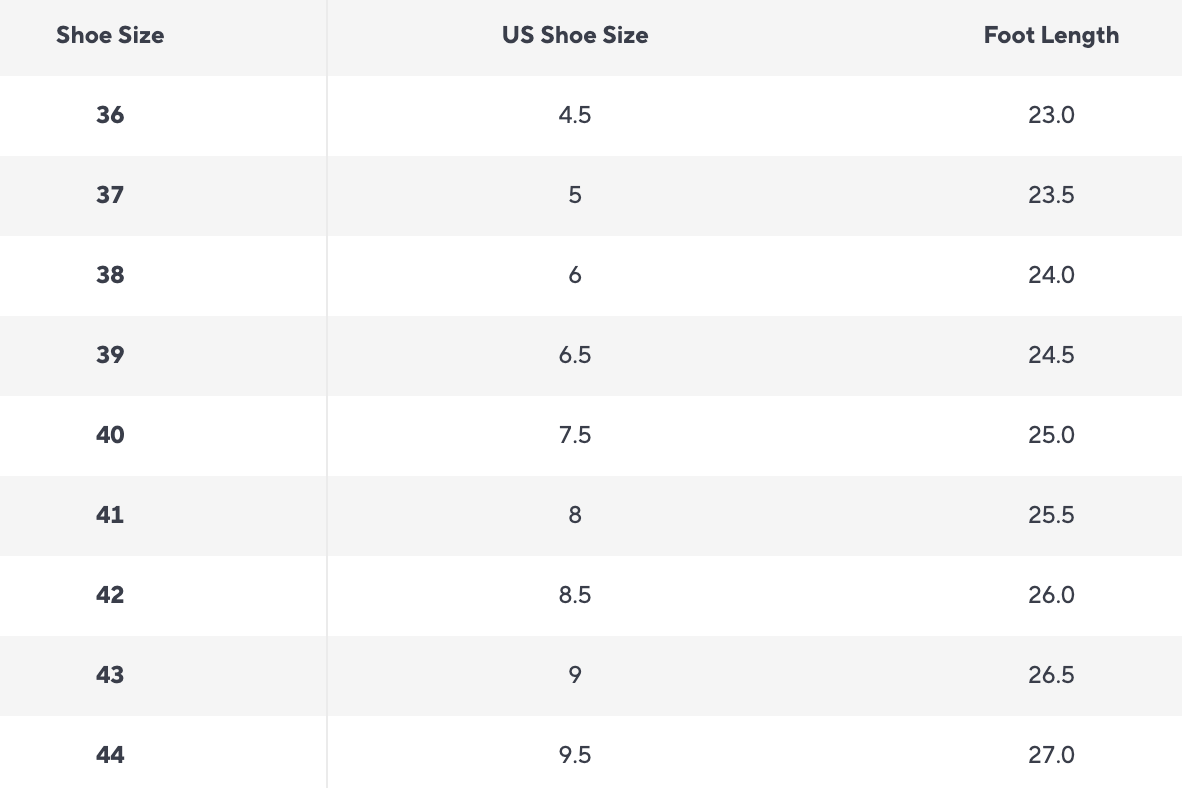1182x788 pixels.
Task: Click foot length 27.0 value
Action: click(x=1051, y=755)
